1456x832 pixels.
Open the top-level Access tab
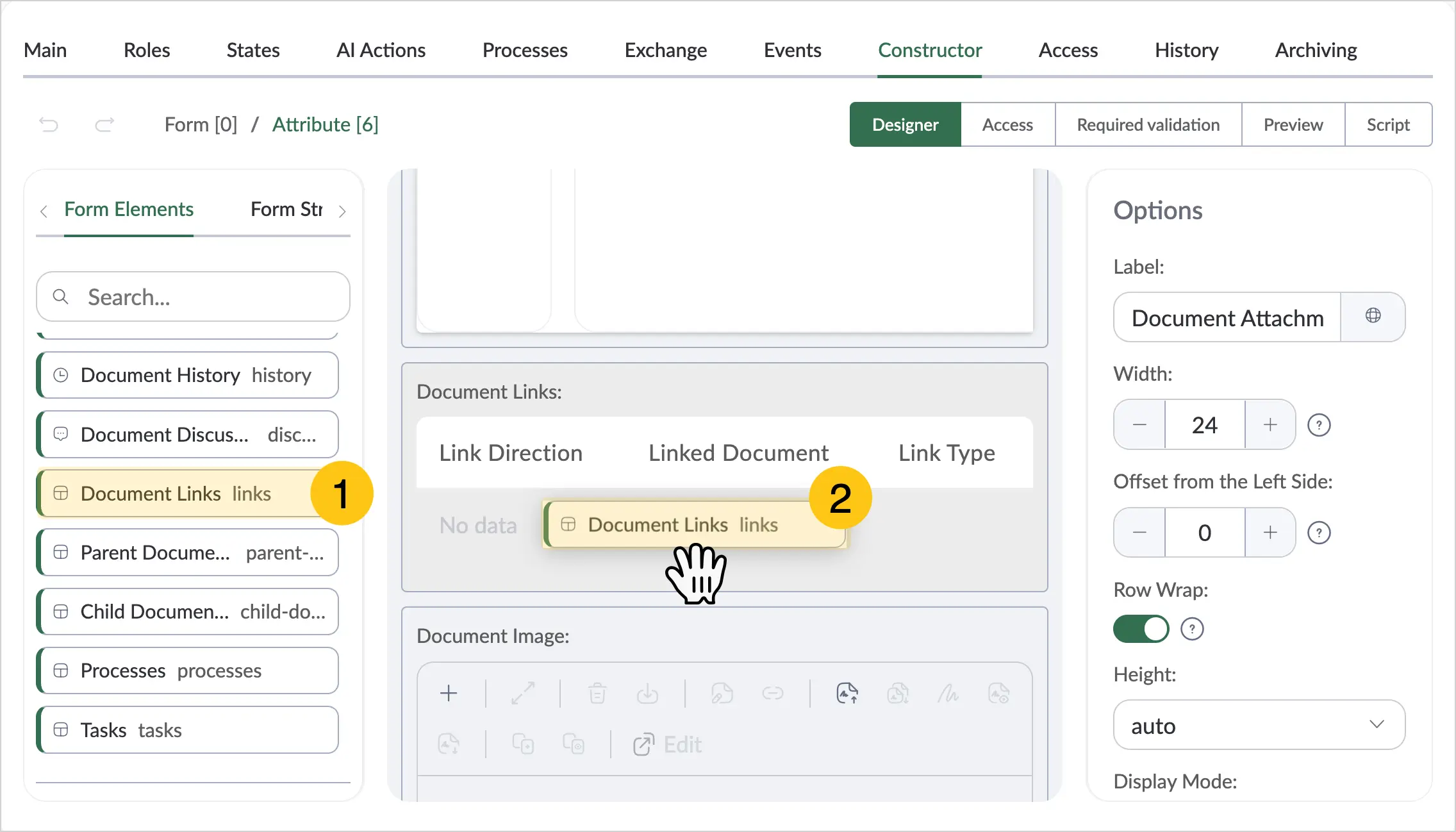tap(1068, 50)
